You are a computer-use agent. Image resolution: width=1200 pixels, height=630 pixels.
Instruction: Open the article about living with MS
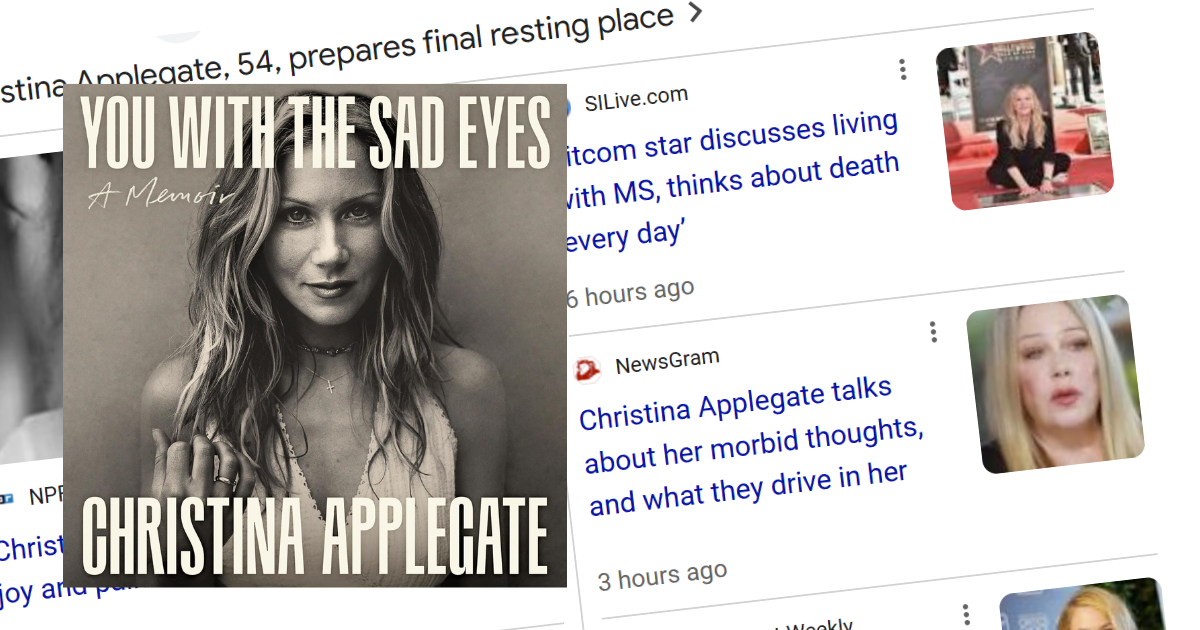pos(730,180)
